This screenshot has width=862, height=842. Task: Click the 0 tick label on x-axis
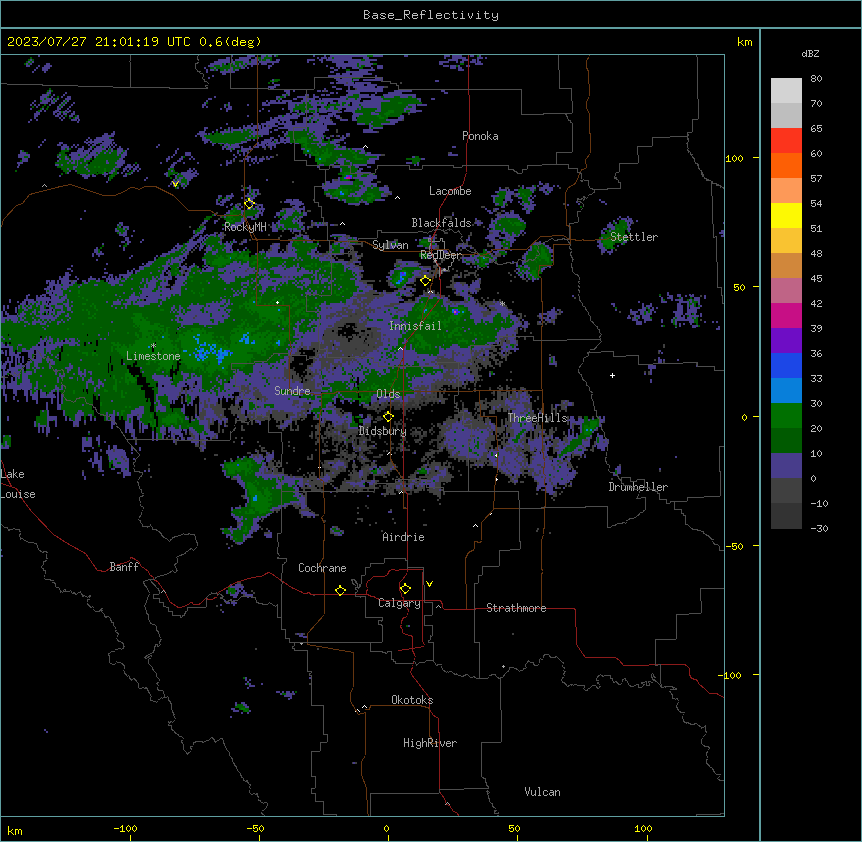pos(386,829)
